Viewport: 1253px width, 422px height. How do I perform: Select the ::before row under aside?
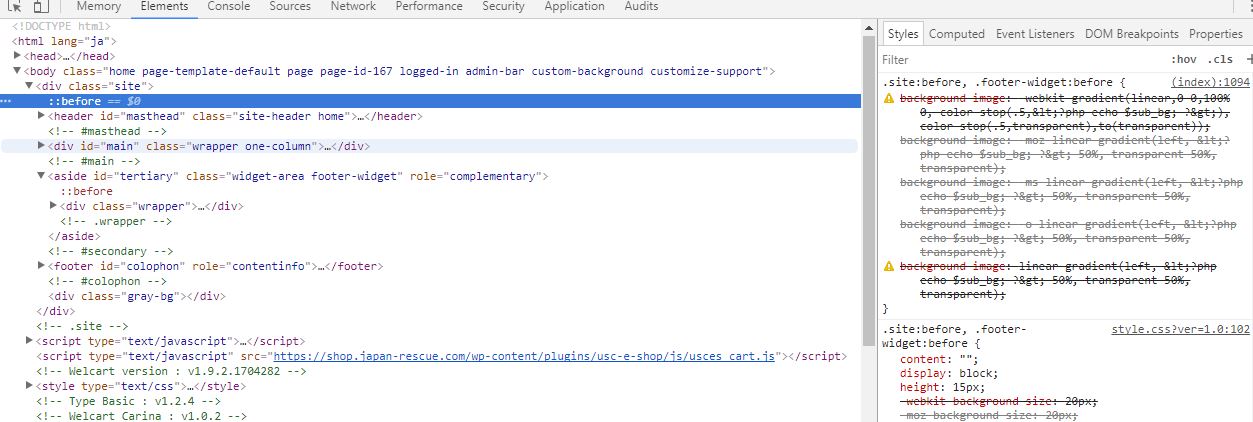click(86, 191)
